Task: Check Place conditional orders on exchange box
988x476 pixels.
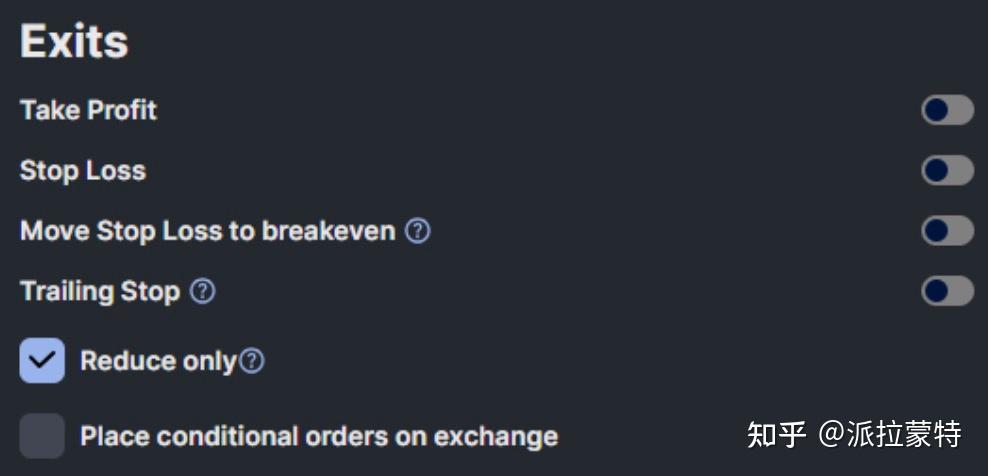Action: coord(42,436)
